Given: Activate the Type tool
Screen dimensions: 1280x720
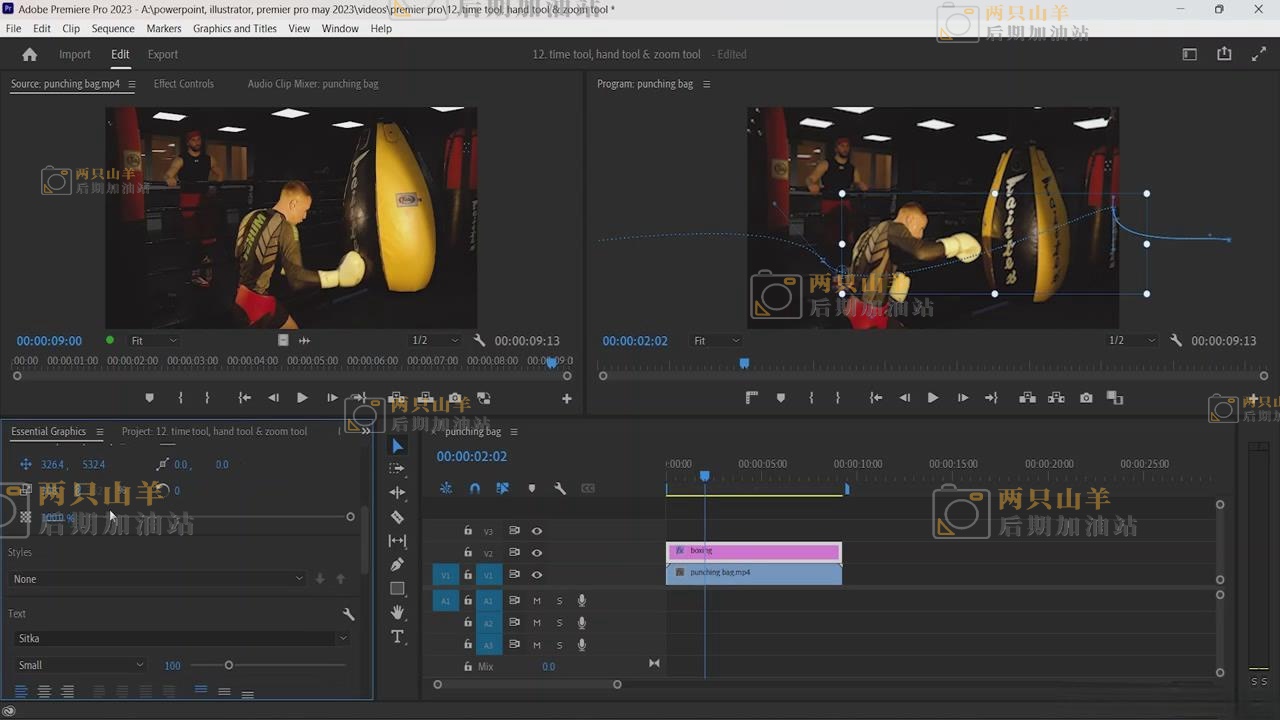Looking at the screenshot, I should (x=397, y=637).
